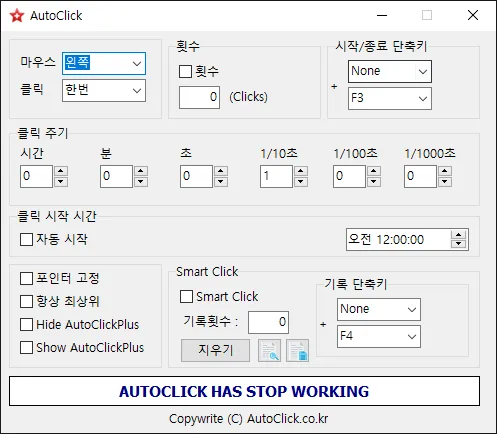Toggle the 자동 시작 checkbox
The height and width of the screenshot is (434, 497).
pos(26,239)
